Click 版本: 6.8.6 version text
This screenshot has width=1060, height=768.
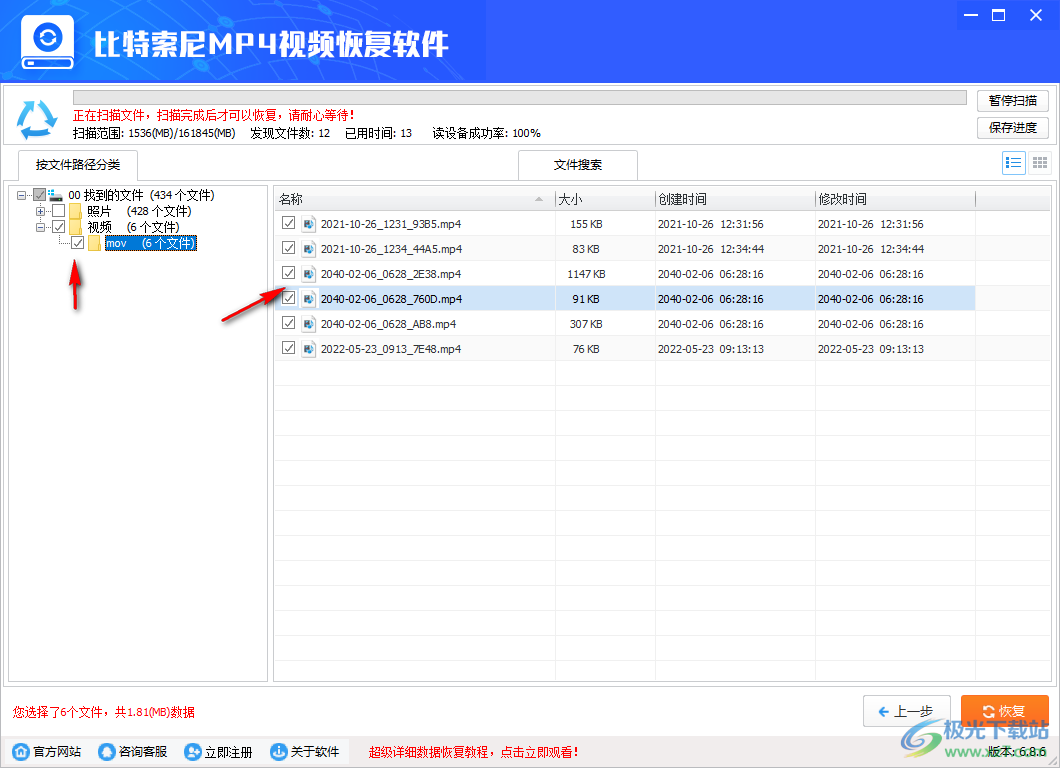click(1017, 752)
